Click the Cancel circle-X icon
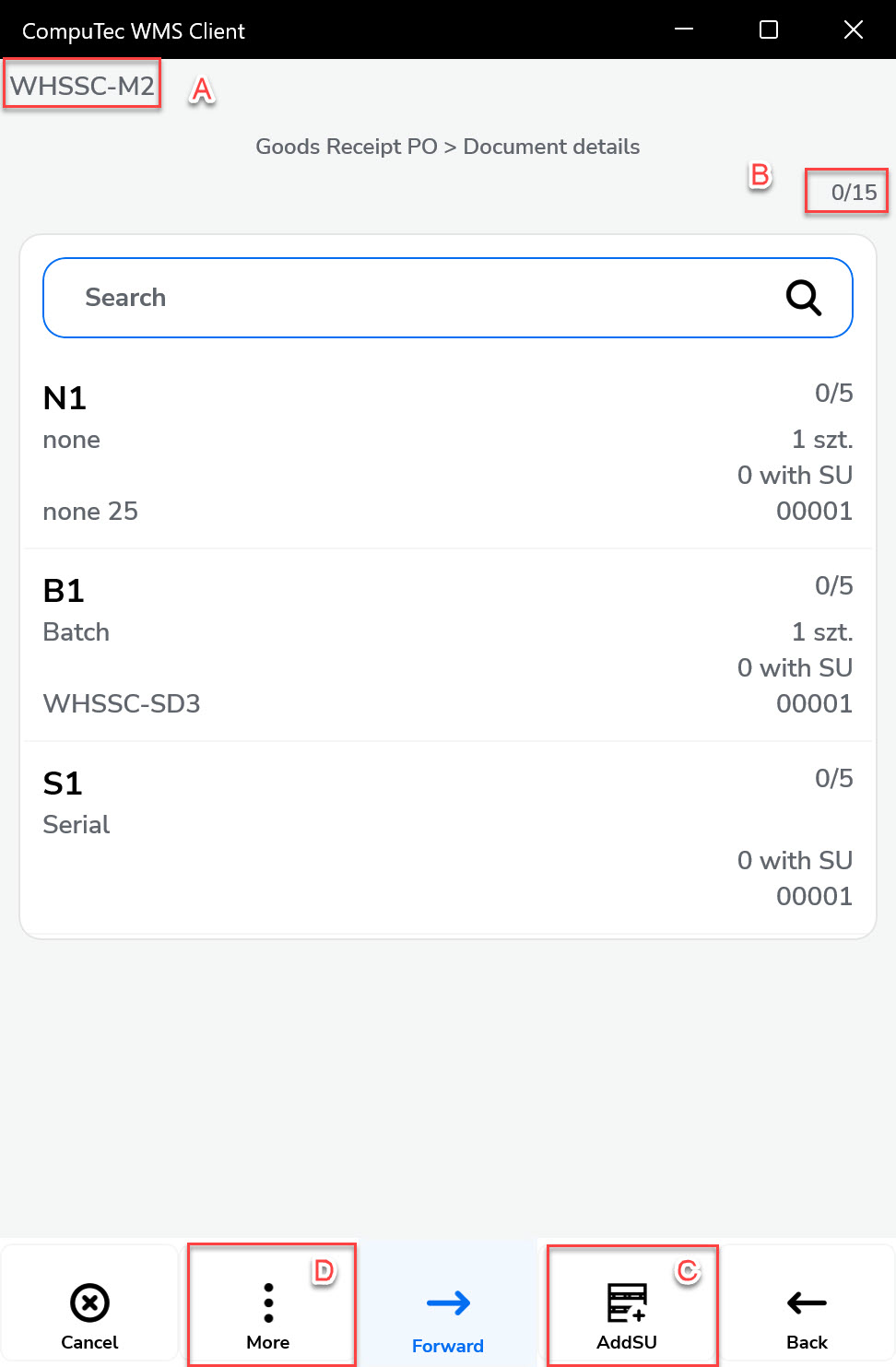 [89, 1302]
